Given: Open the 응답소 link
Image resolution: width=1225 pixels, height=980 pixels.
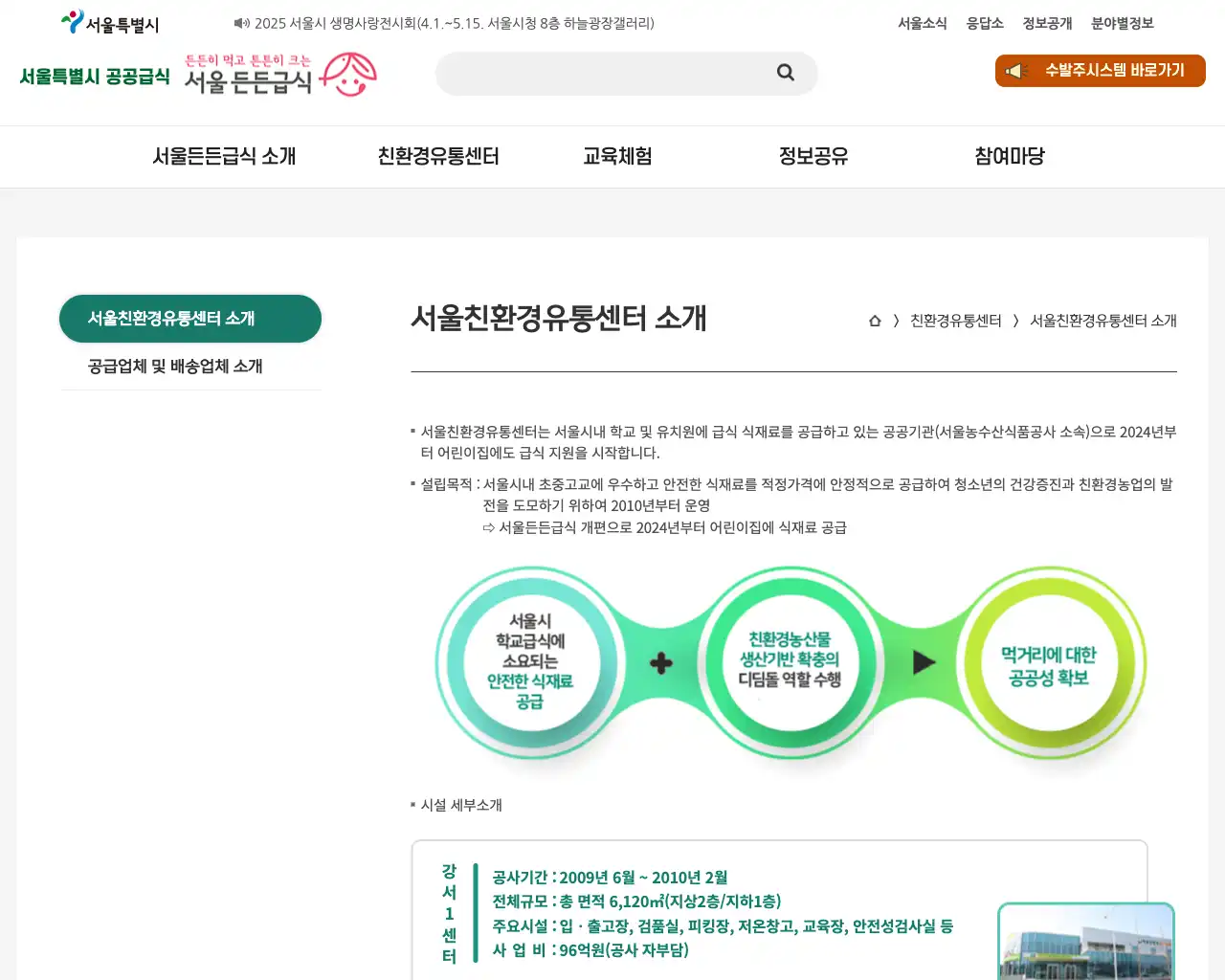Looking at the screenshot, I should 985,24.
